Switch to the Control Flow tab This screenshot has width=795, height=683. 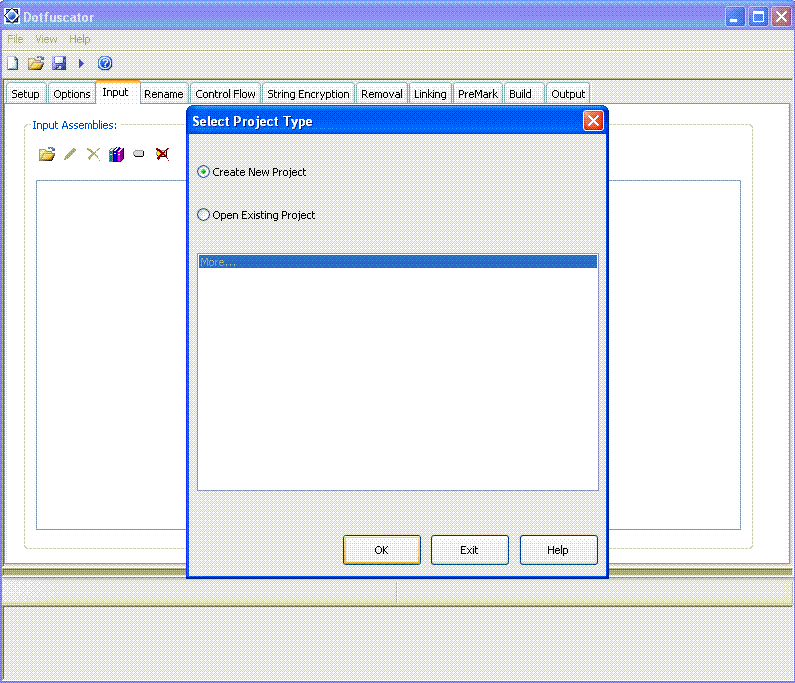(x=225, y=94)
